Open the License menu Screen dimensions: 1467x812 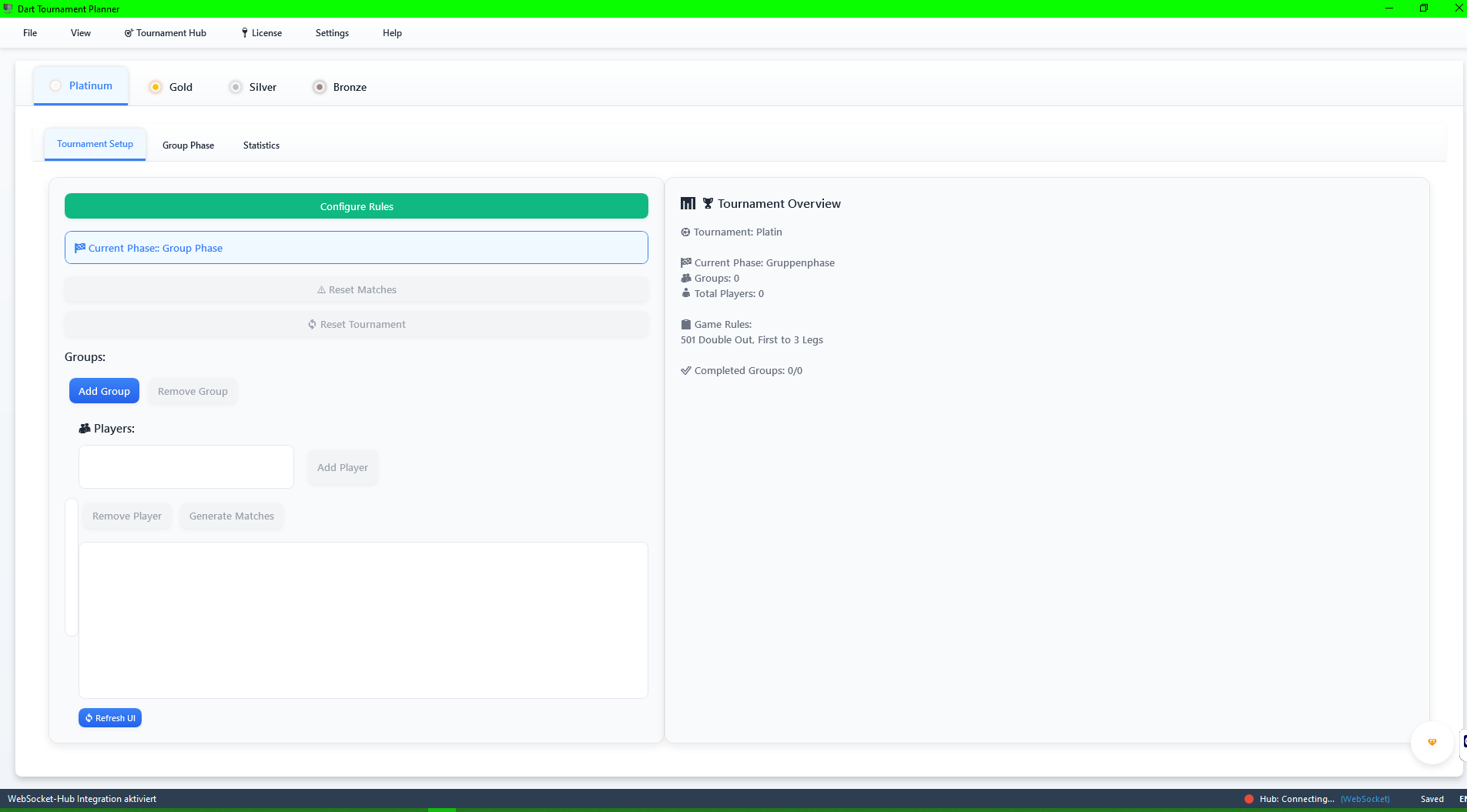262,33
